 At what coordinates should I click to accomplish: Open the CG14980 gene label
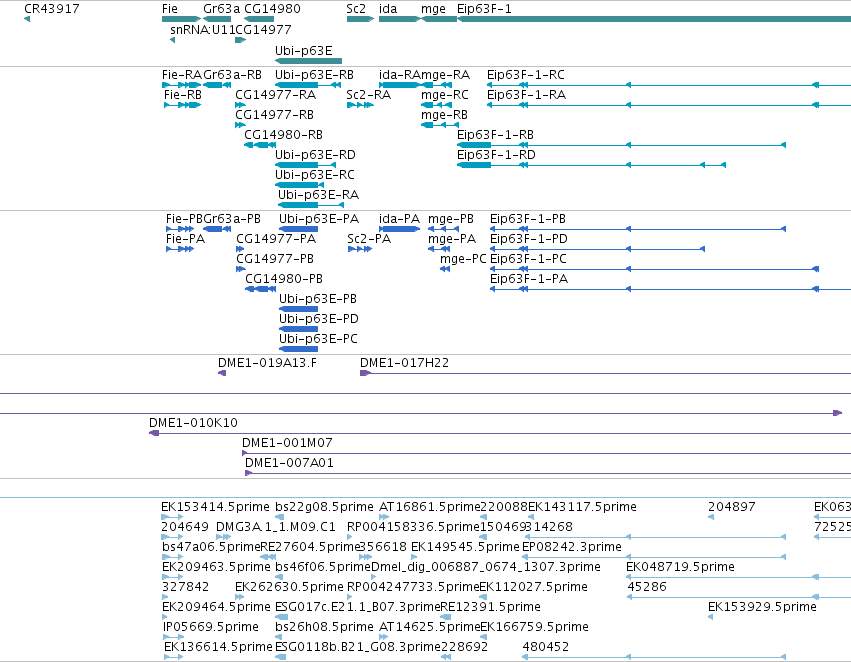coord(272,9)
